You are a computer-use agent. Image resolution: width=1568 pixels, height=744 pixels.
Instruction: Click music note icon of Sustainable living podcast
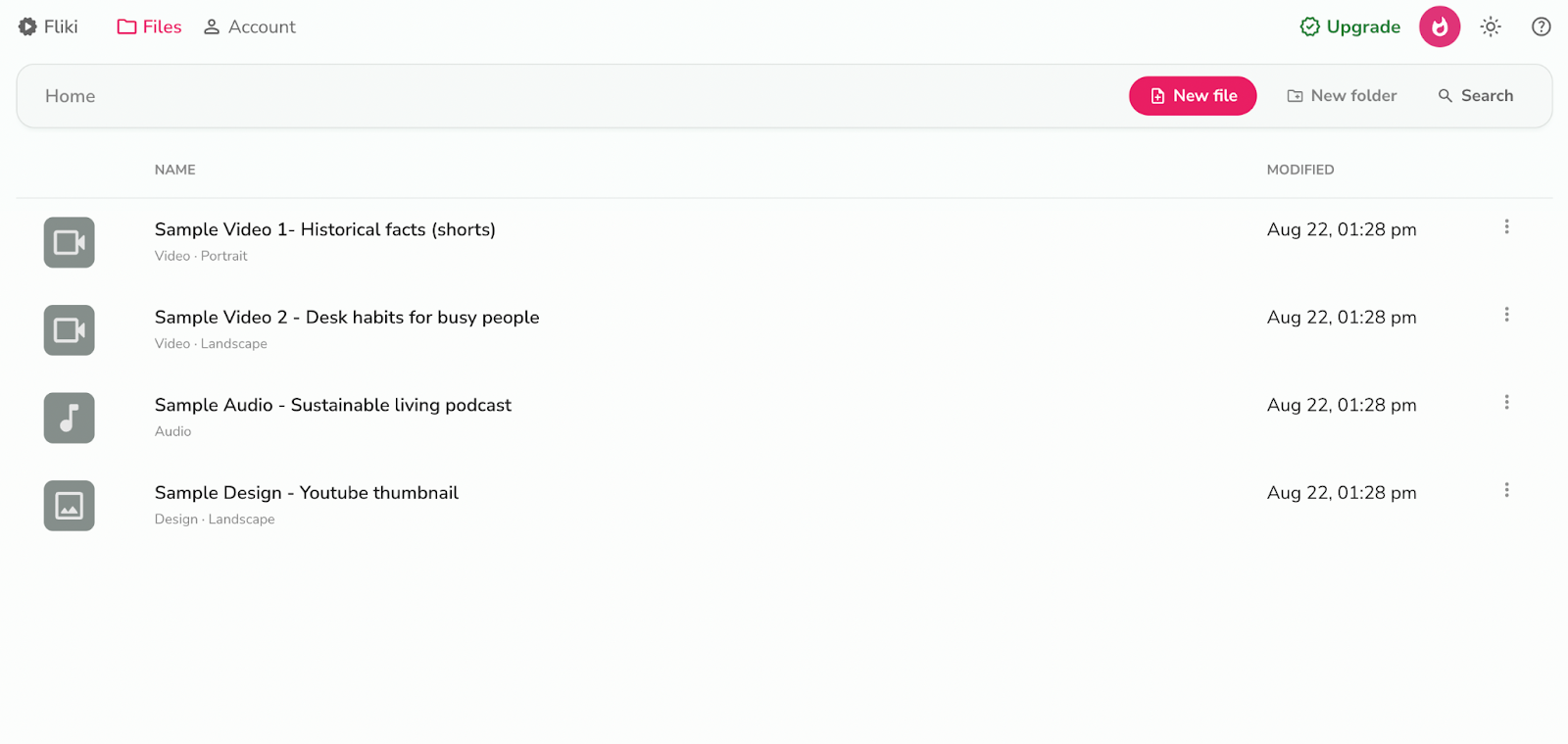tap(69, 418)
